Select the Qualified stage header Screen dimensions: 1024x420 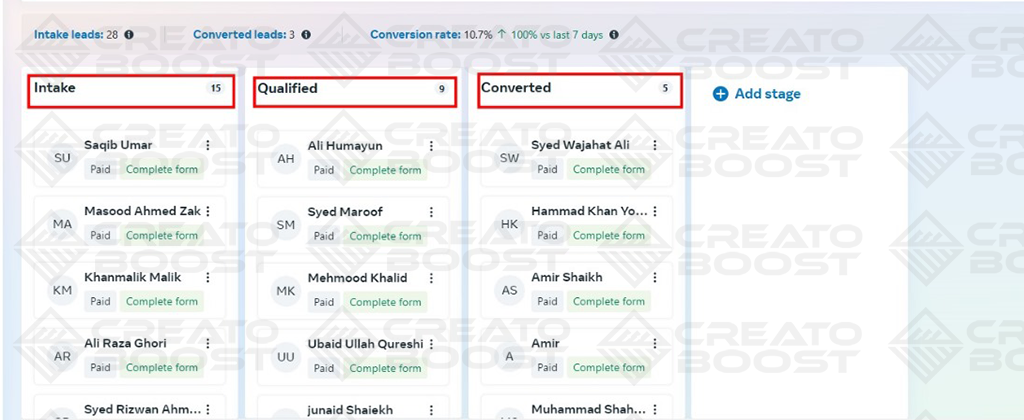click(x=355, y=90)
